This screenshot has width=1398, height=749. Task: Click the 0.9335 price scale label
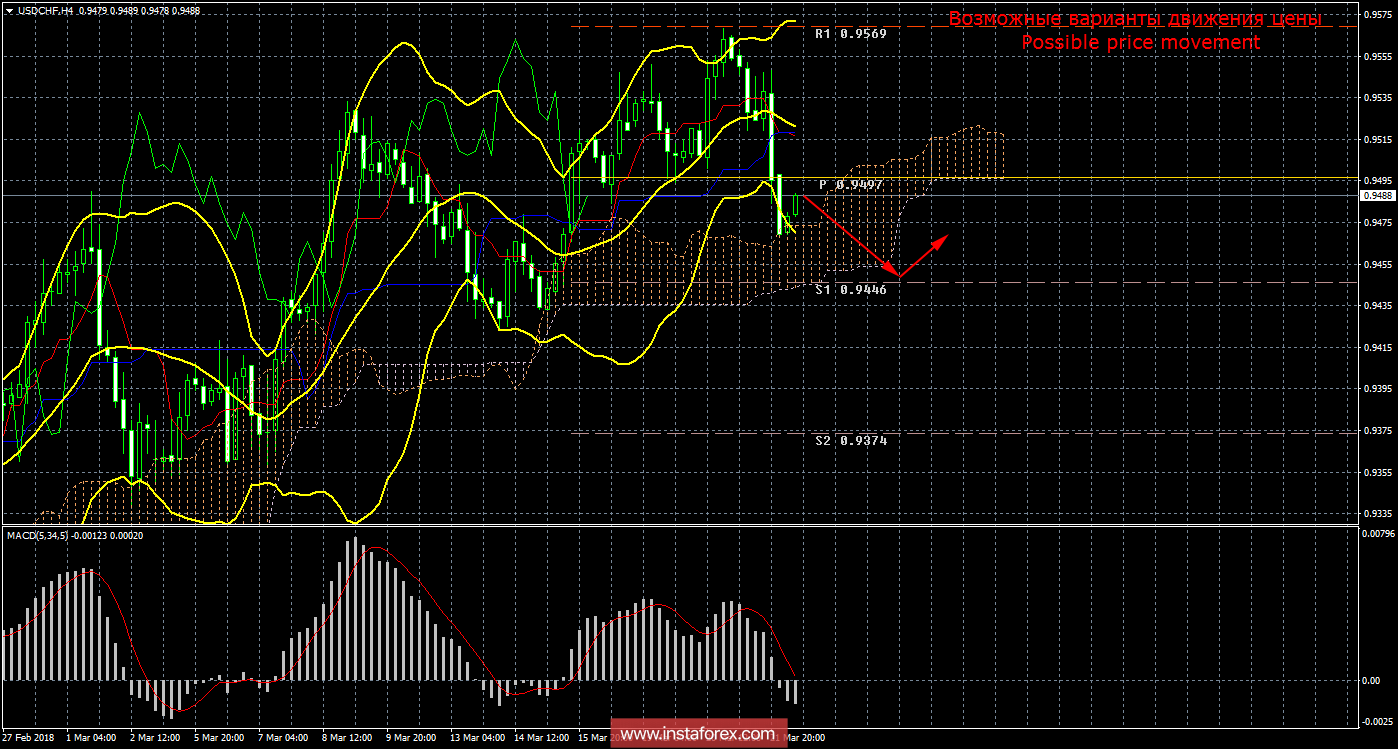(1375, 513)
